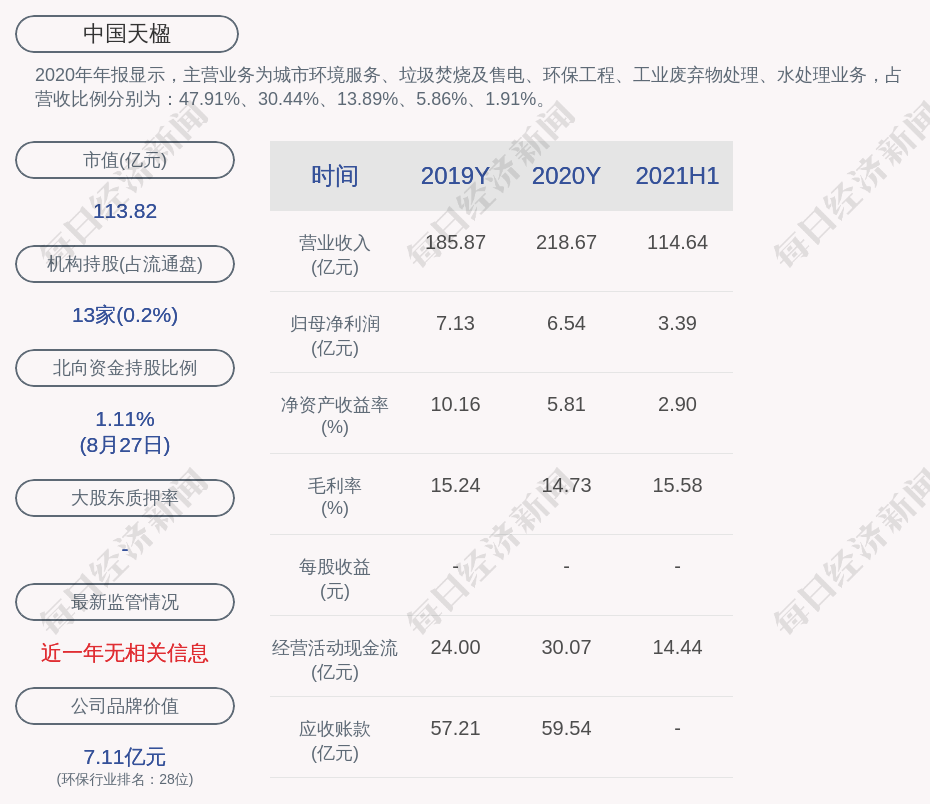
Task: Click the receivables value 57.21
Action: (x=455, y=728)
